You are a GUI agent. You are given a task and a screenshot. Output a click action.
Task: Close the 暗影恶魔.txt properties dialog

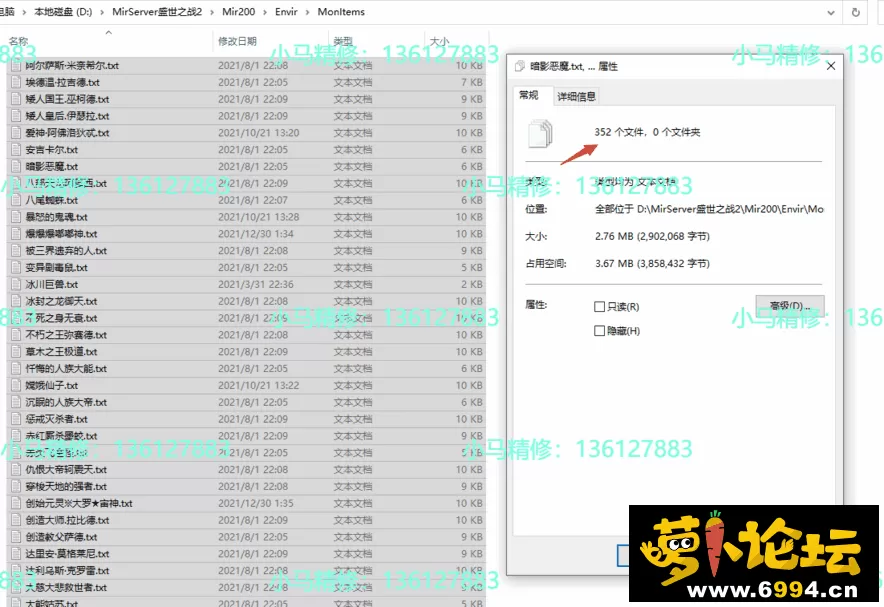831,67
